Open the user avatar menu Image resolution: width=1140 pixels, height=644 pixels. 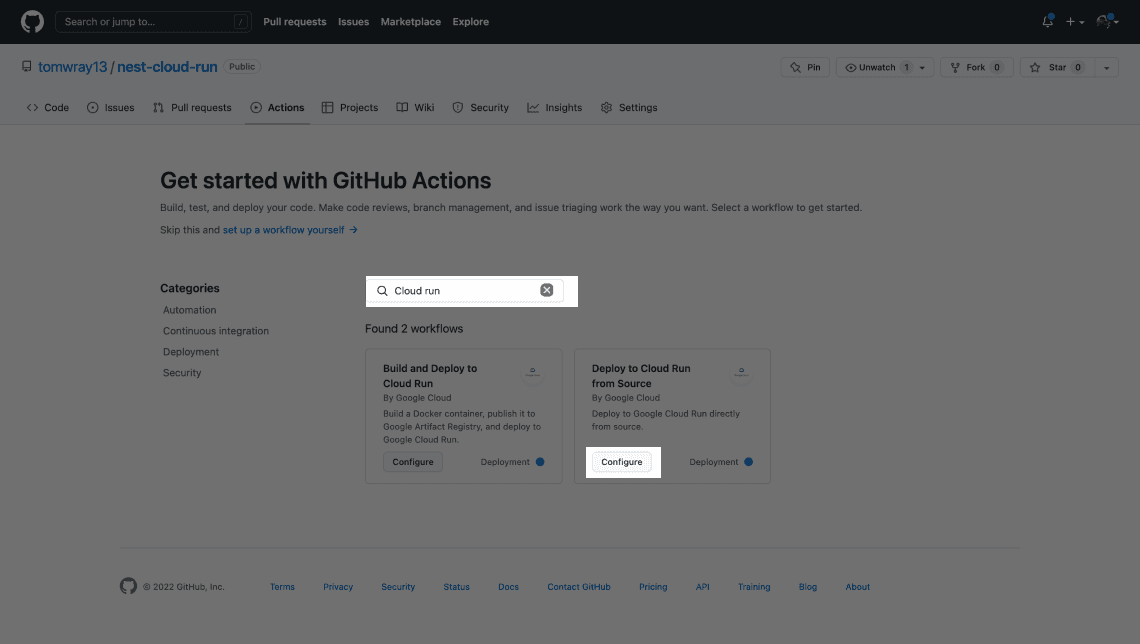tap(1107, 22)
